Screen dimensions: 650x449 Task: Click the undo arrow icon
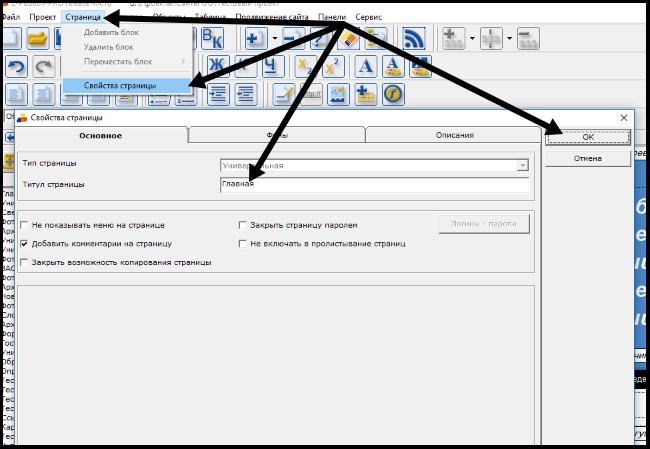(16, 67)
